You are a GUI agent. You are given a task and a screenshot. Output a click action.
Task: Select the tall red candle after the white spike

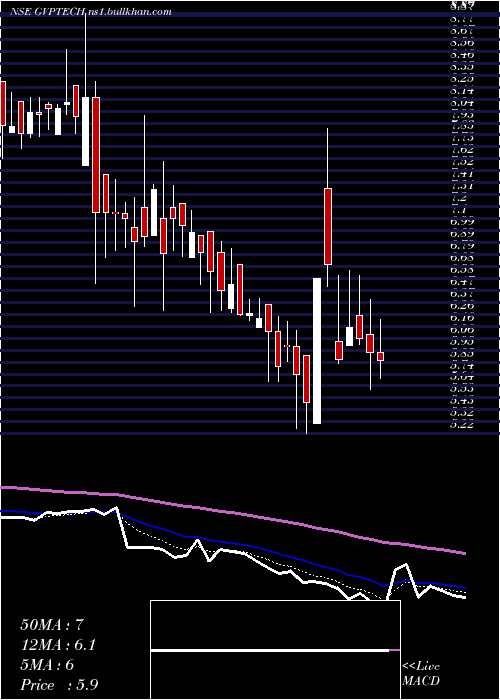tap(328, 226)
